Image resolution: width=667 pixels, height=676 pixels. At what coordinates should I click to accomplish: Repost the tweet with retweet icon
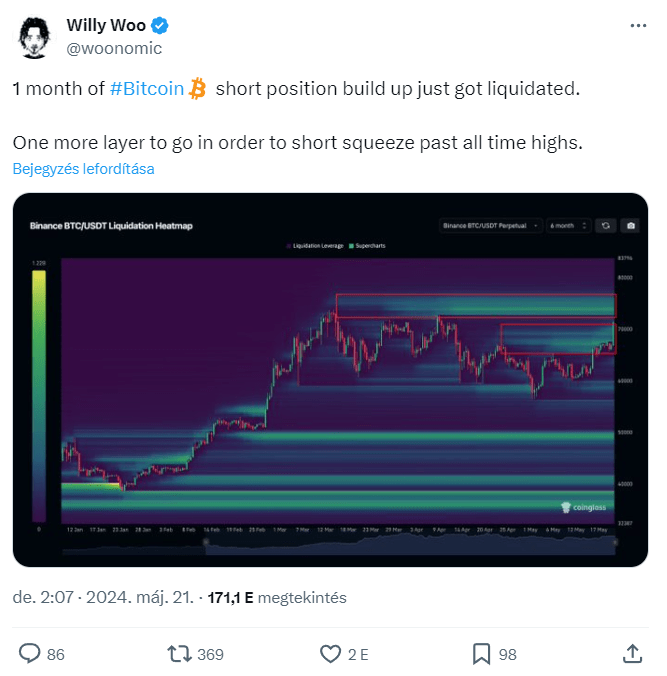coord(179,654)
